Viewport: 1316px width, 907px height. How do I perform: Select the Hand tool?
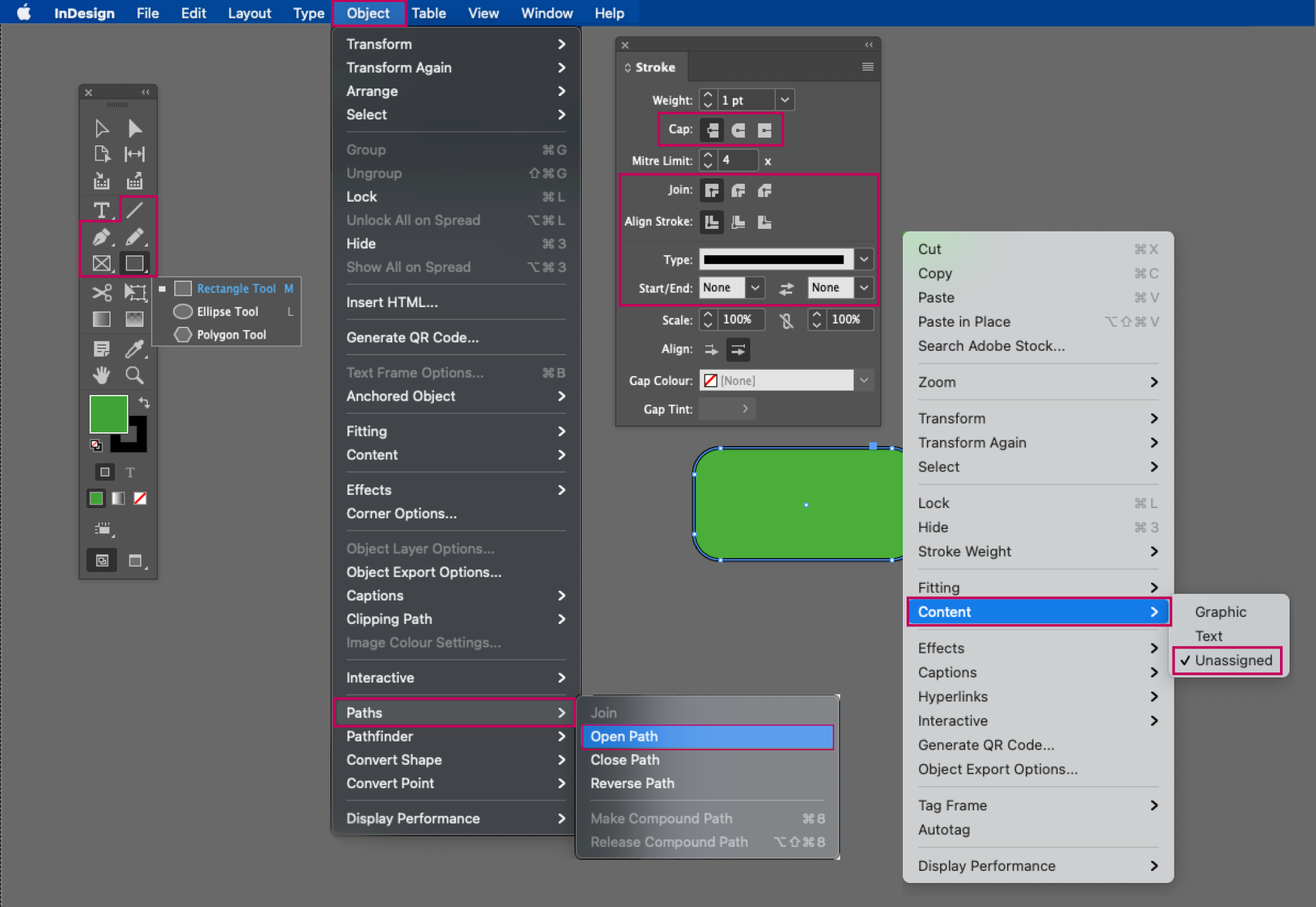101,375
